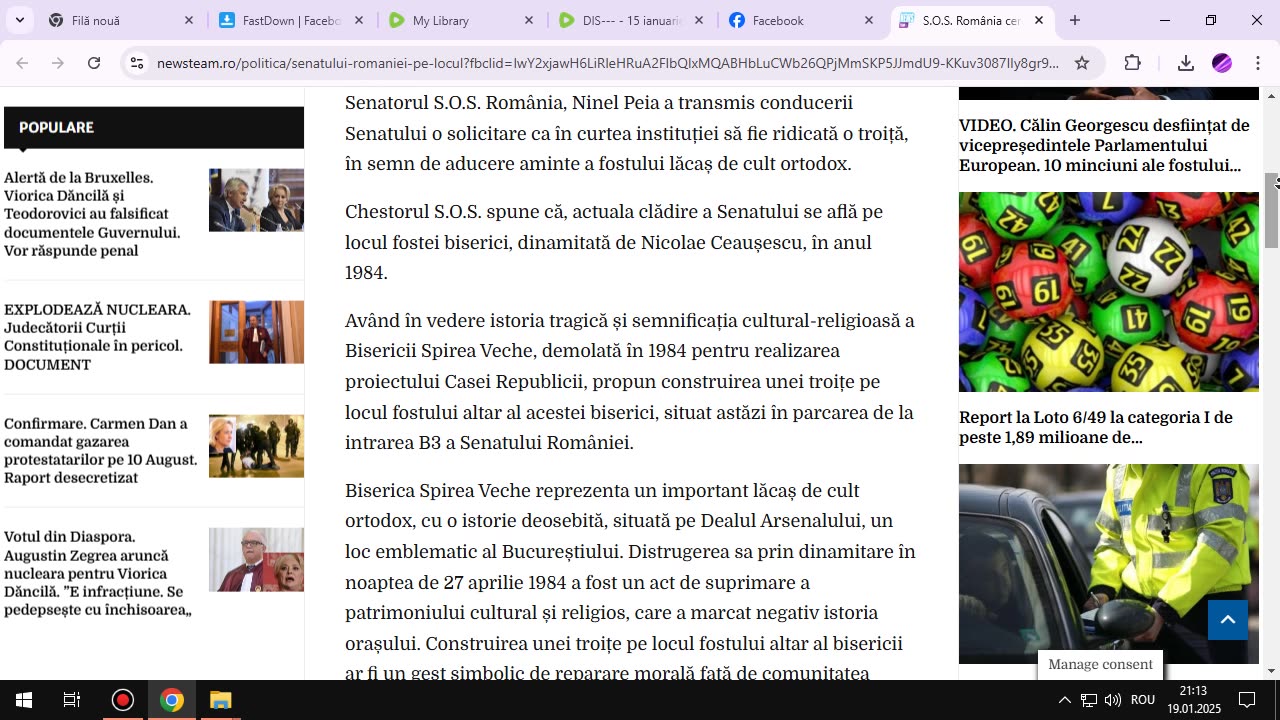
Task: Switch to the FastDown Facebook tab
Action: [291, 20]
